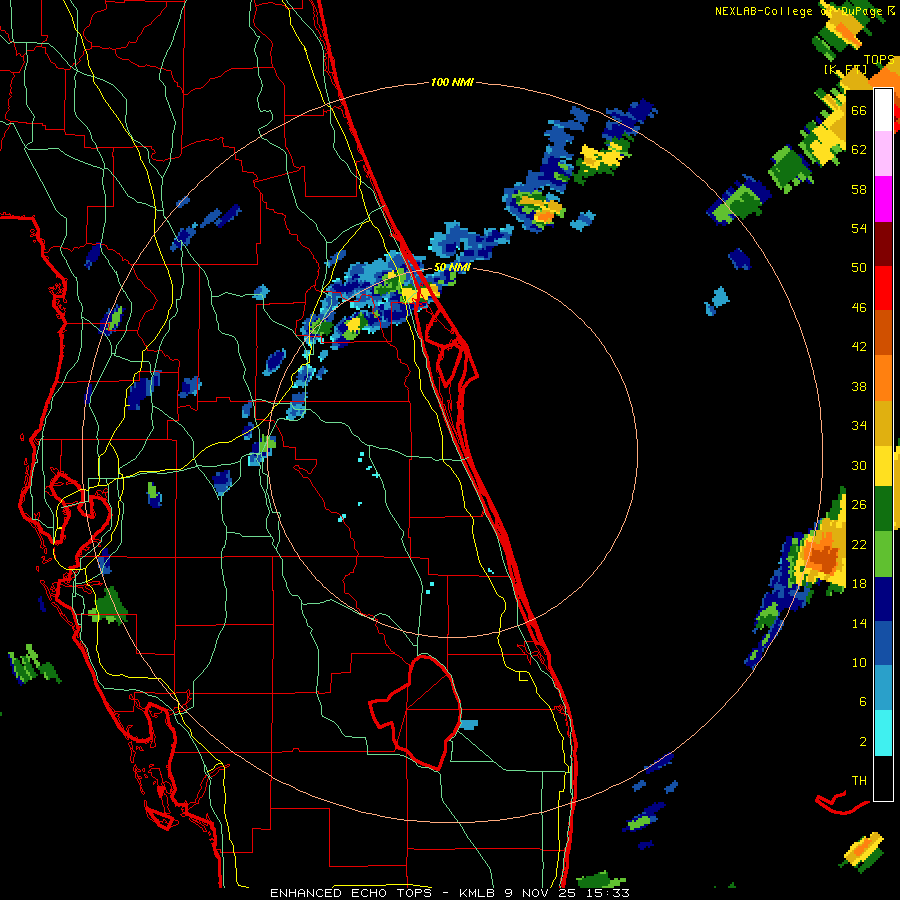Select the light green legend swatch
This screenshot has width=900, height=900.
click(883, 554)
